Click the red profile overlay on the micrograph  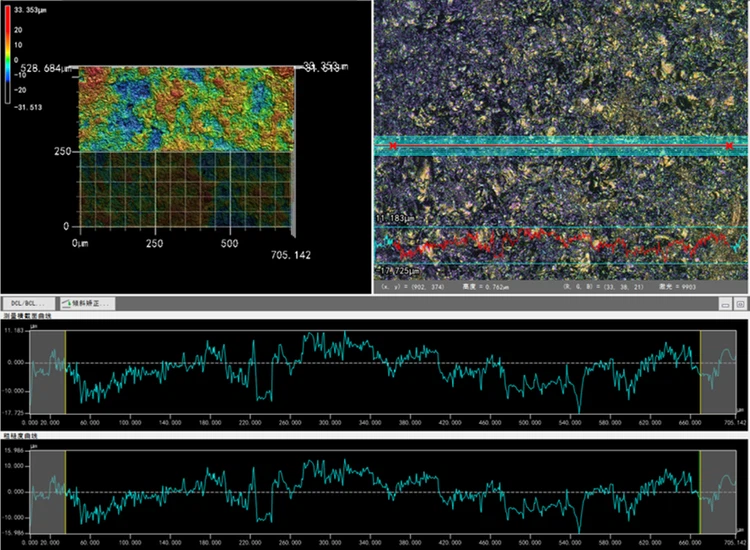tap(560, 243)
